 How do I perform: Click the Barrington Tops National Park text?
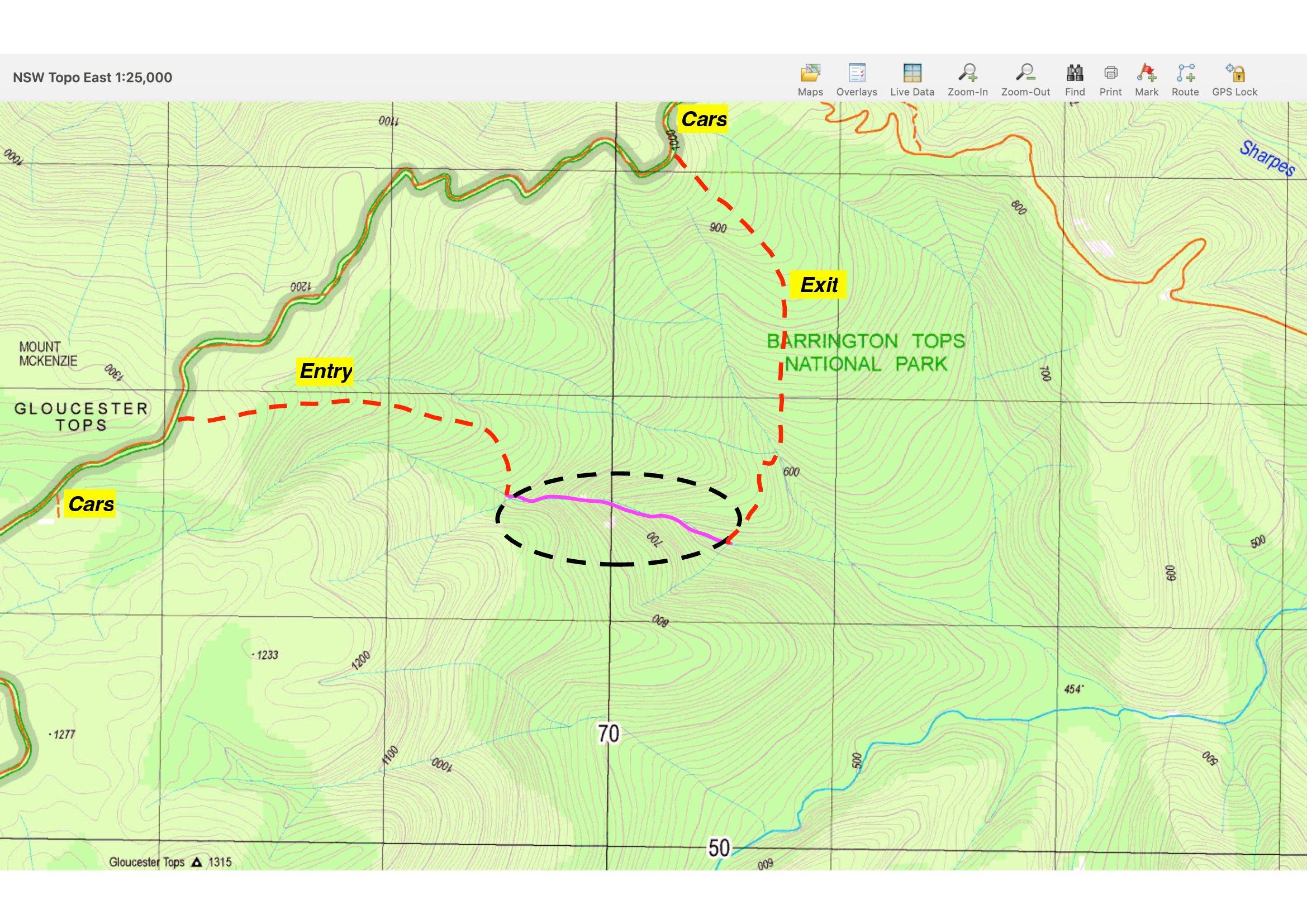click(865, 352)
